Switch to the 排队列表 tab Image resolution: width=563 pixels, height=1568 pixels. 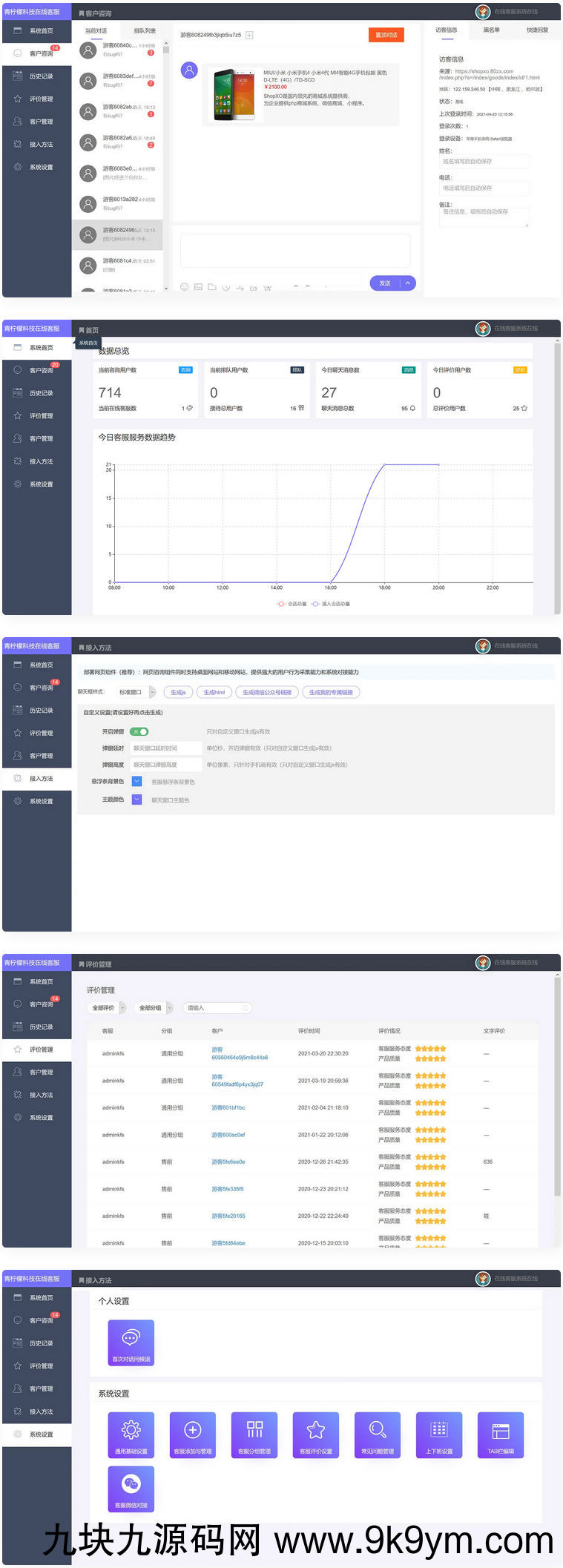(x=145, y=31)
